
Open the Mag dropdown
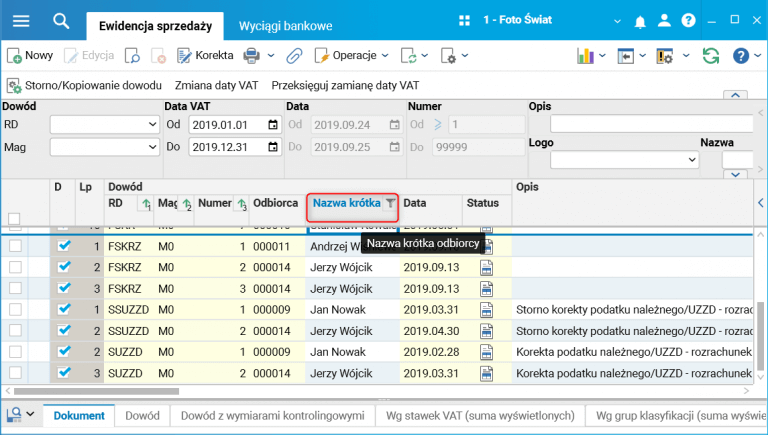click(105, 147)
